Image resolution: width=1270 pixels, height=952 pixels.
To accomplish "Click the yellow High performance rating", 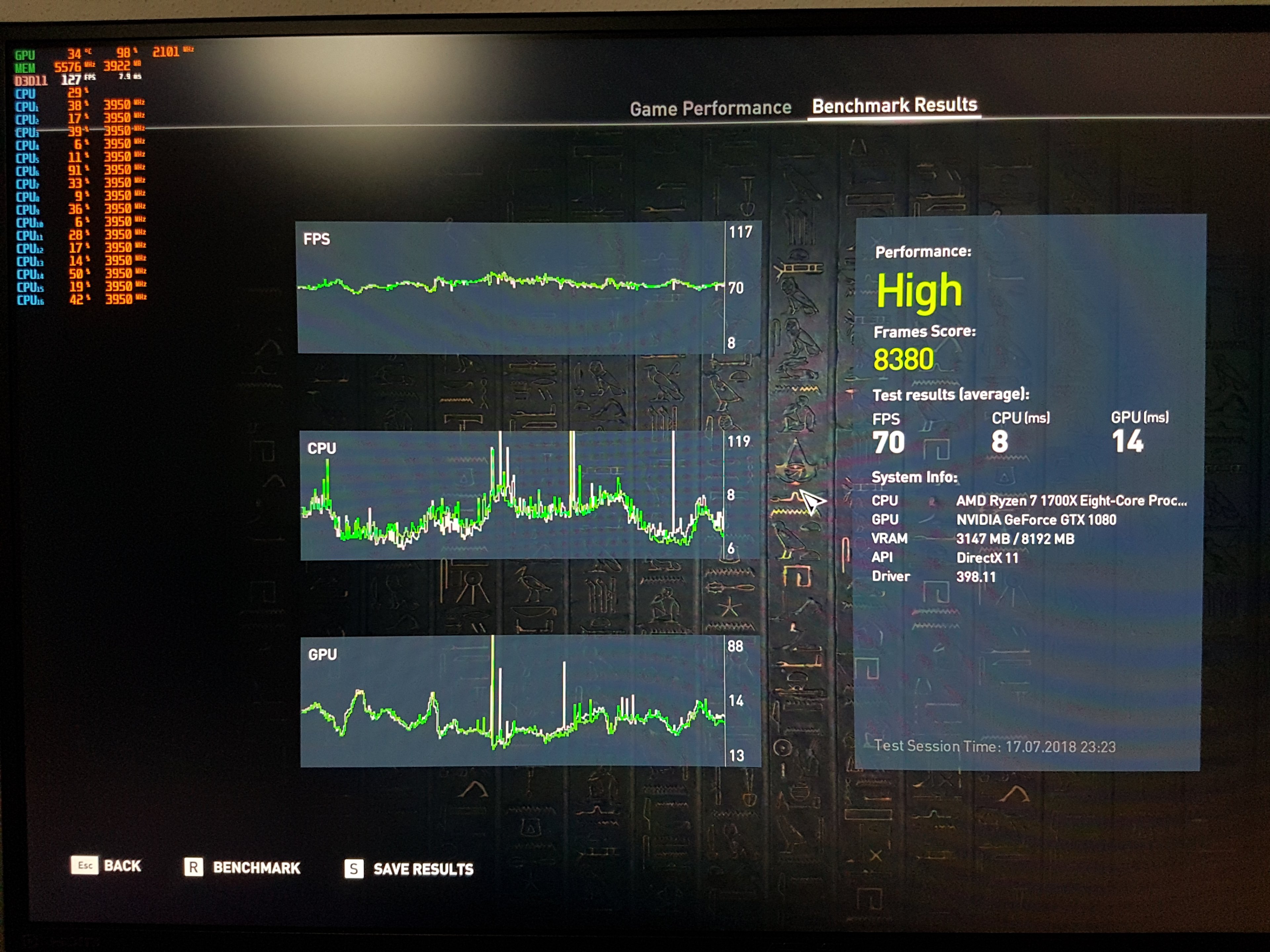I will click(919, 291).
